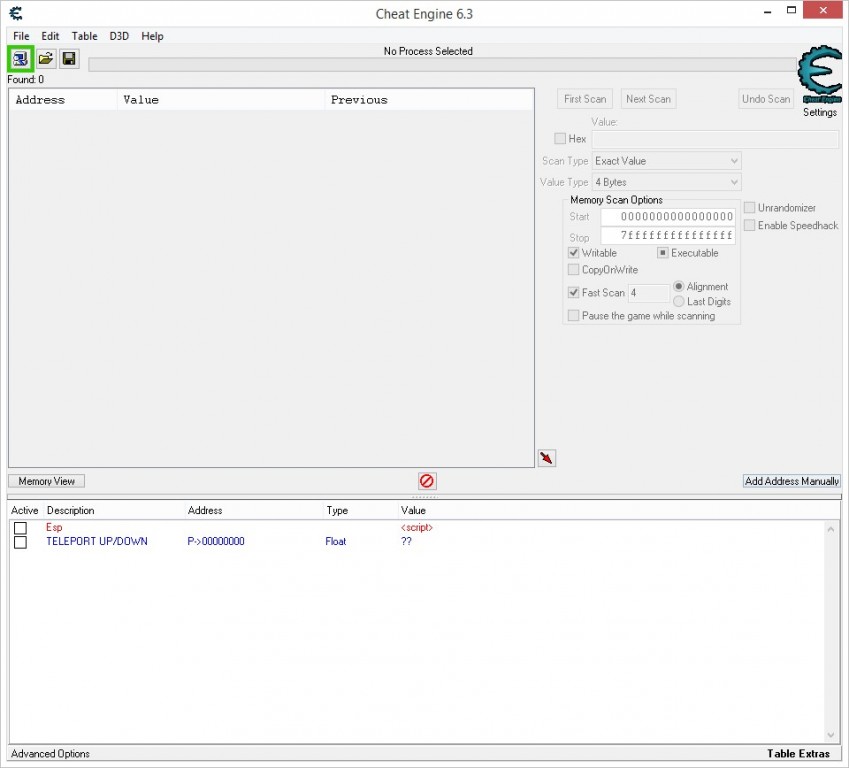The height and width of the screenshot is (768, 849).
Task: Click the save floppy disk icon
Action: click(x=69, y=58)
